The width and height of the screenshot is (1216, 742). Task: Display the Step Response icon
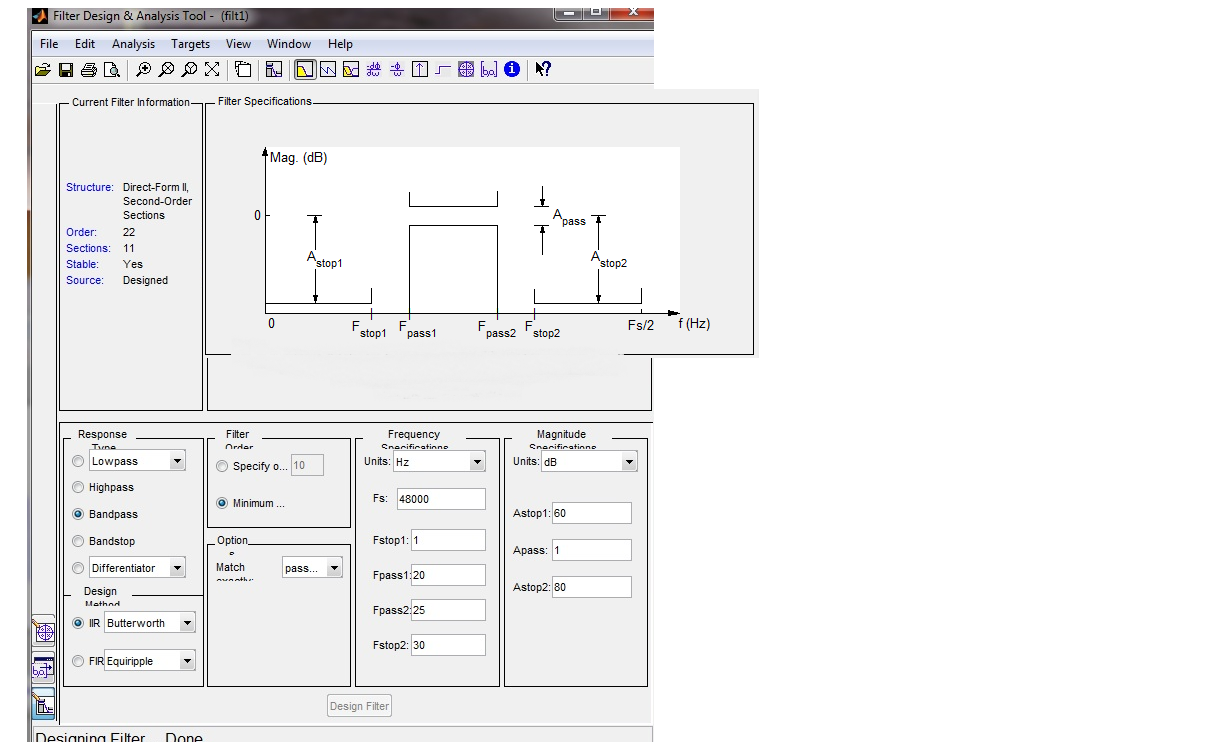tap(443, 69)
